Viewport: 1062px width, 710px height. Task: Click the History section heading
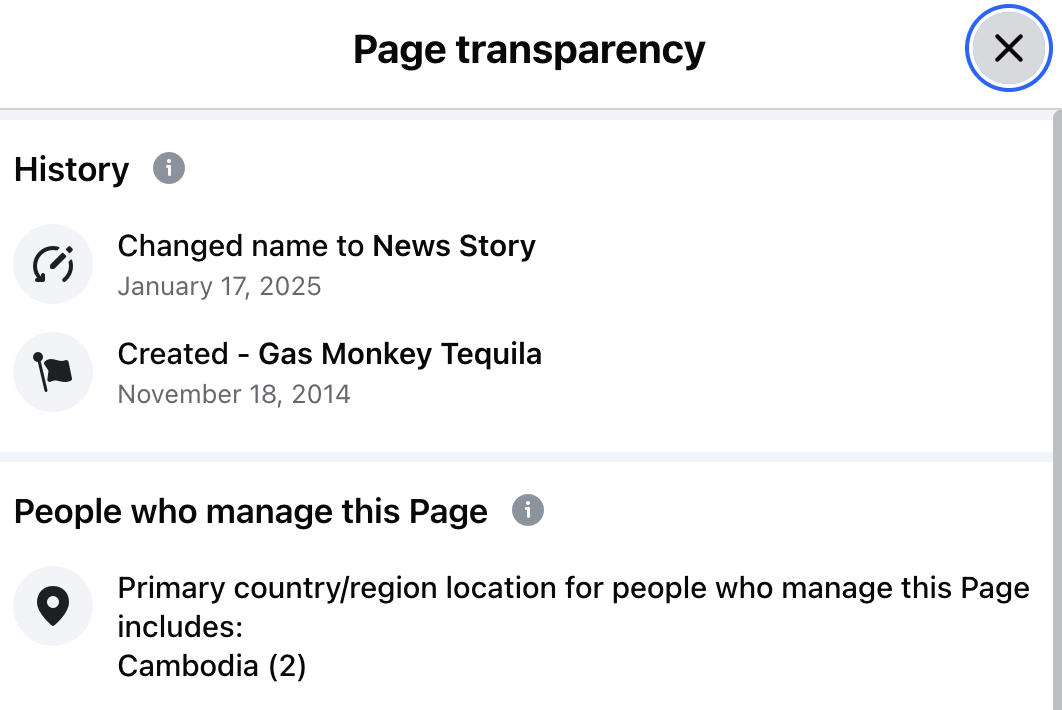pyautogui.click(x=72, y=170)
